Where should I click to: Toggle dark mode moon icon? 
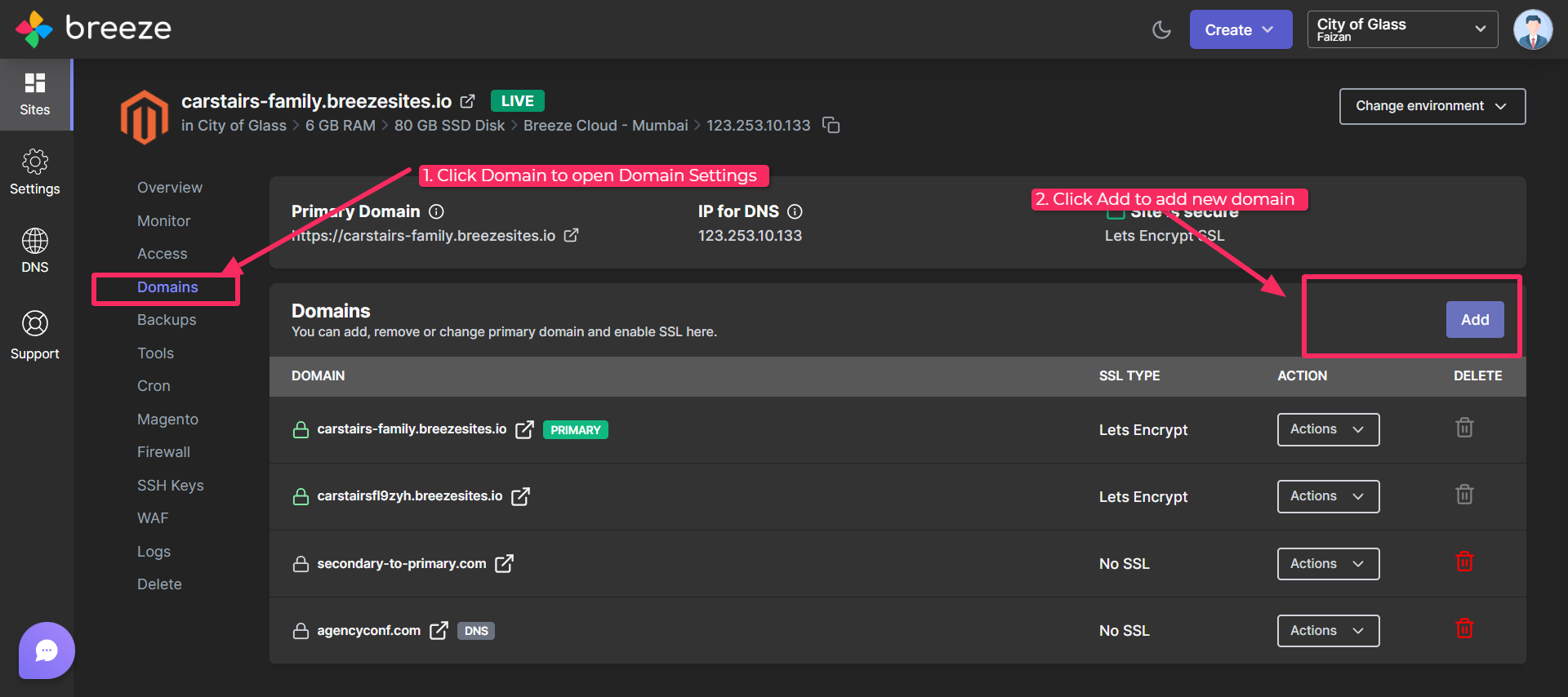[1161, 30]
